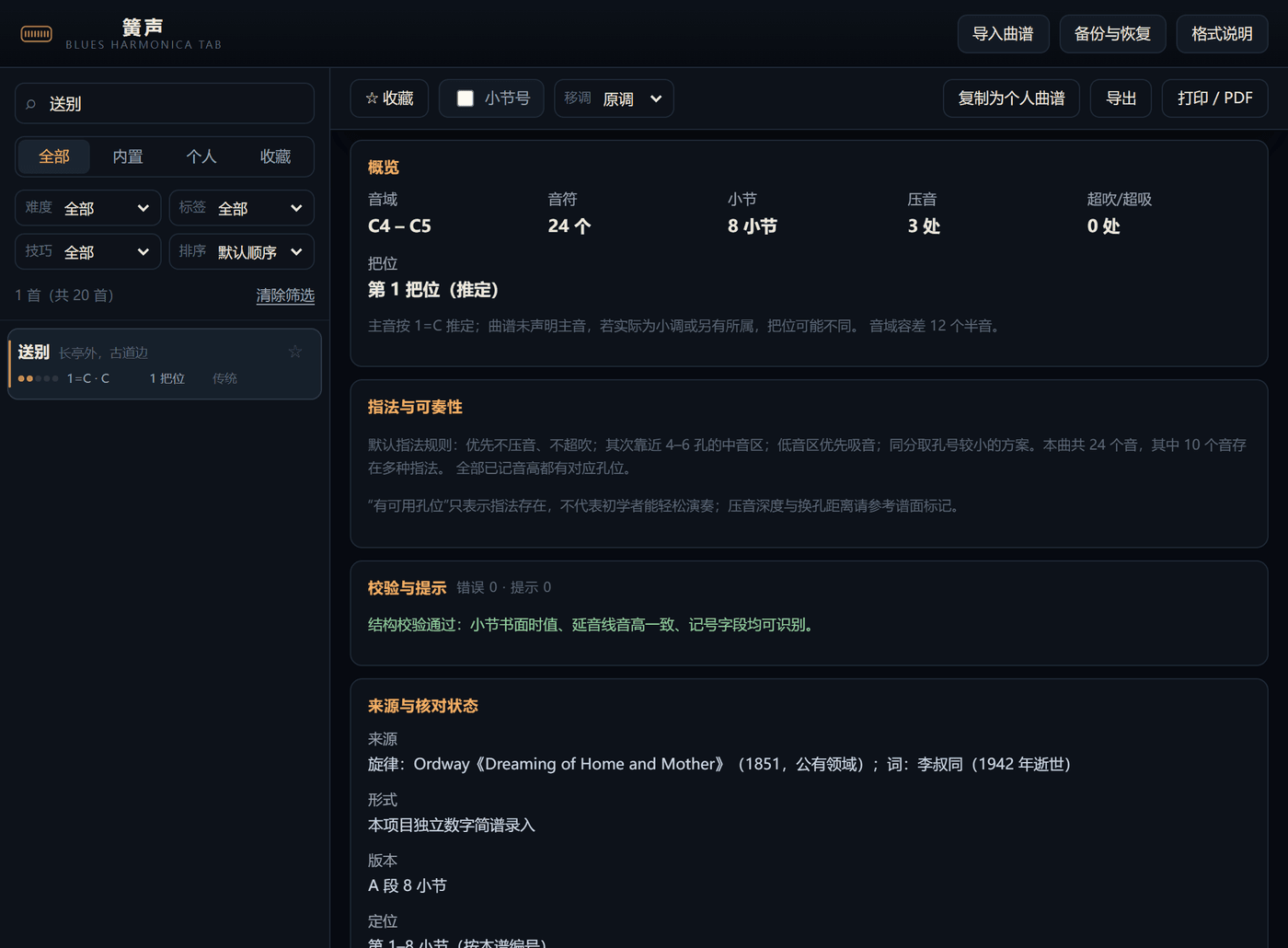Click the range value C4 – C5
The height and width of the screenshot is (948, 1288).
tap(399, 226)
